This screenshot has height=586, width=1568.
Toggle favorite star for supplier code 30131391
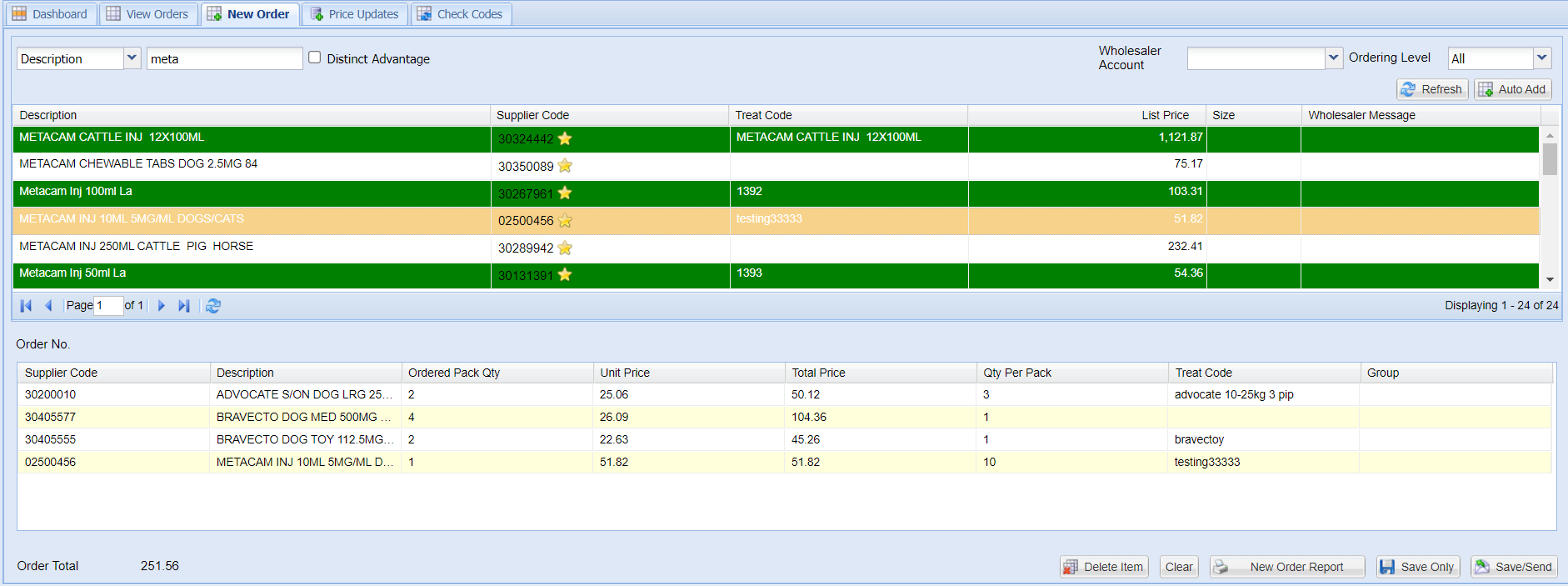click(565, 275)
